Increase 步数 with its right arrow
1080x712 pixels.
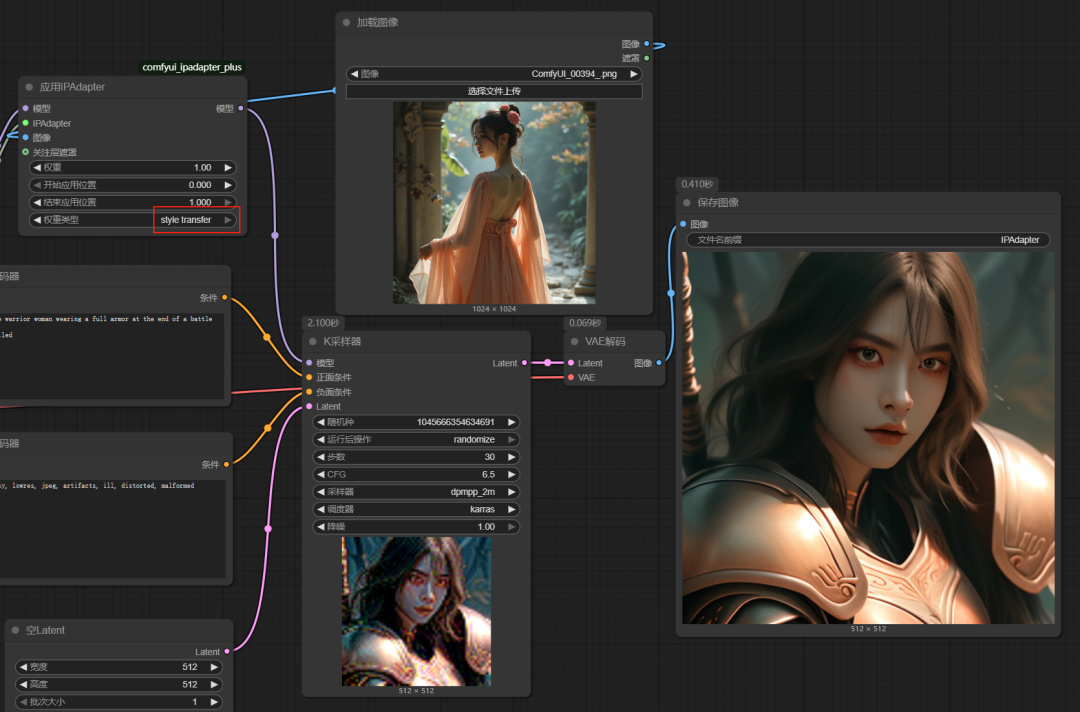pyautogui.click(x=512, y=457)
